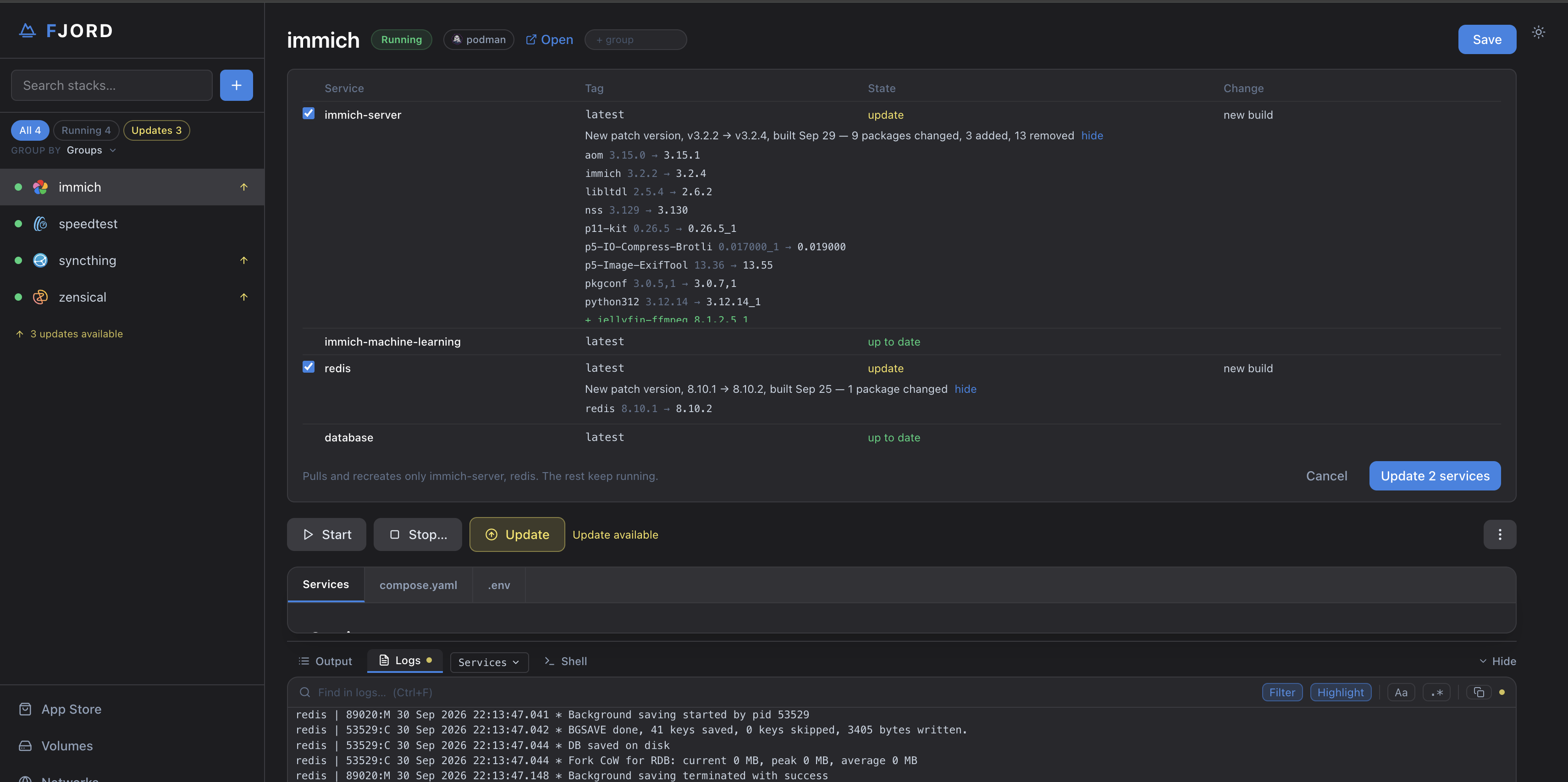1568x782 pixels.
Task: Click the Open link for immich
Action: (x=549, y=39)
